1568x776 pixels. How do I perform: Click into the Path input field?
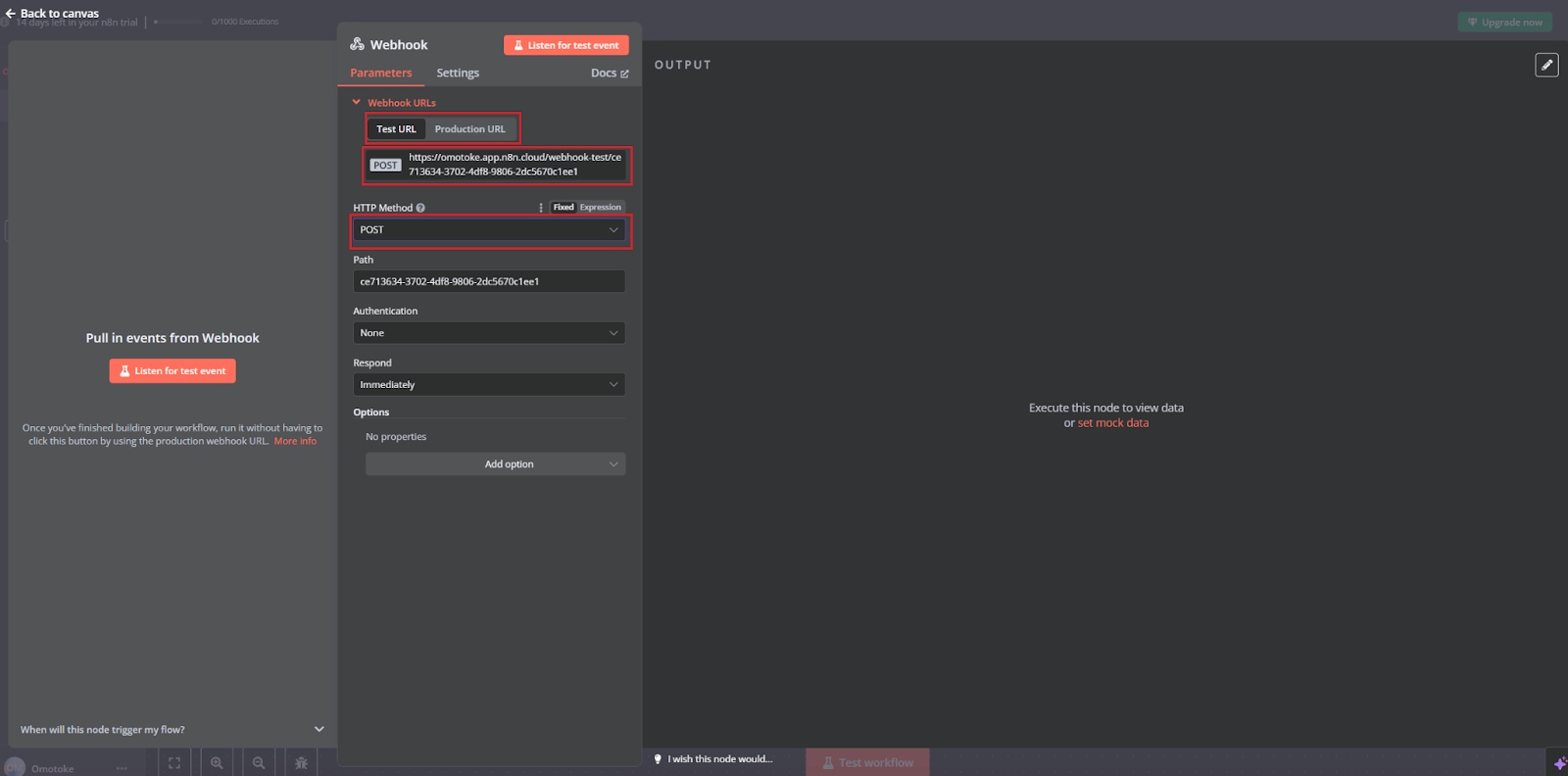tap(489, 281)
